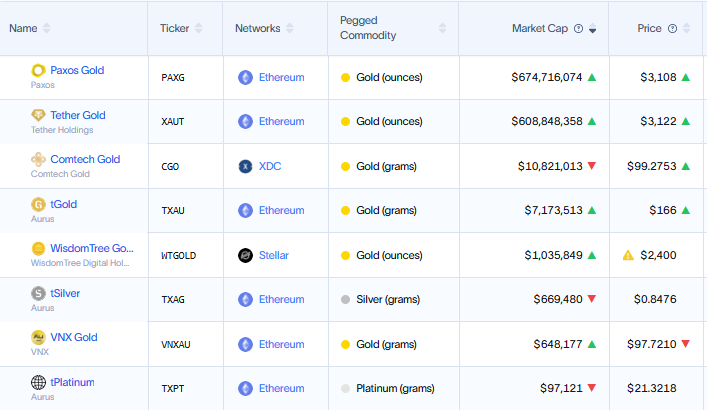Click the Price column help icon

tap(672, 29)
